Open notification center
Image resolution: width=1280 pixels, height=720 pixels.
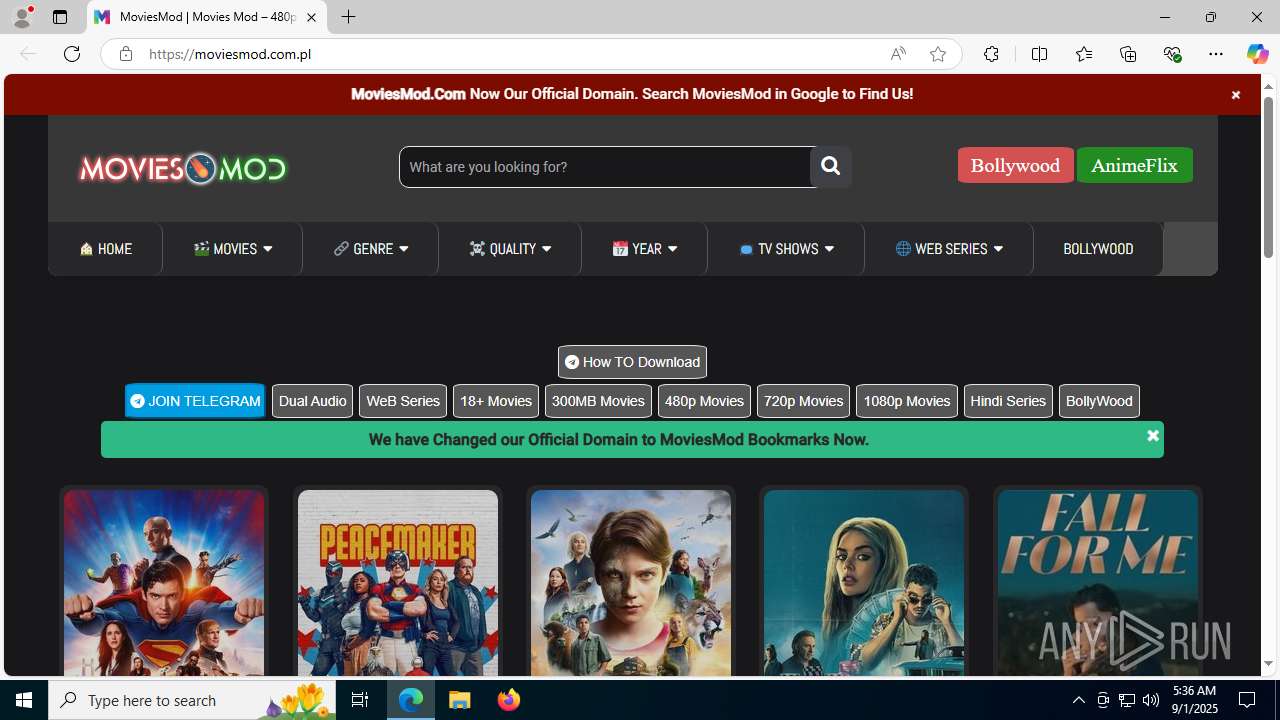tap(1248, 700)
